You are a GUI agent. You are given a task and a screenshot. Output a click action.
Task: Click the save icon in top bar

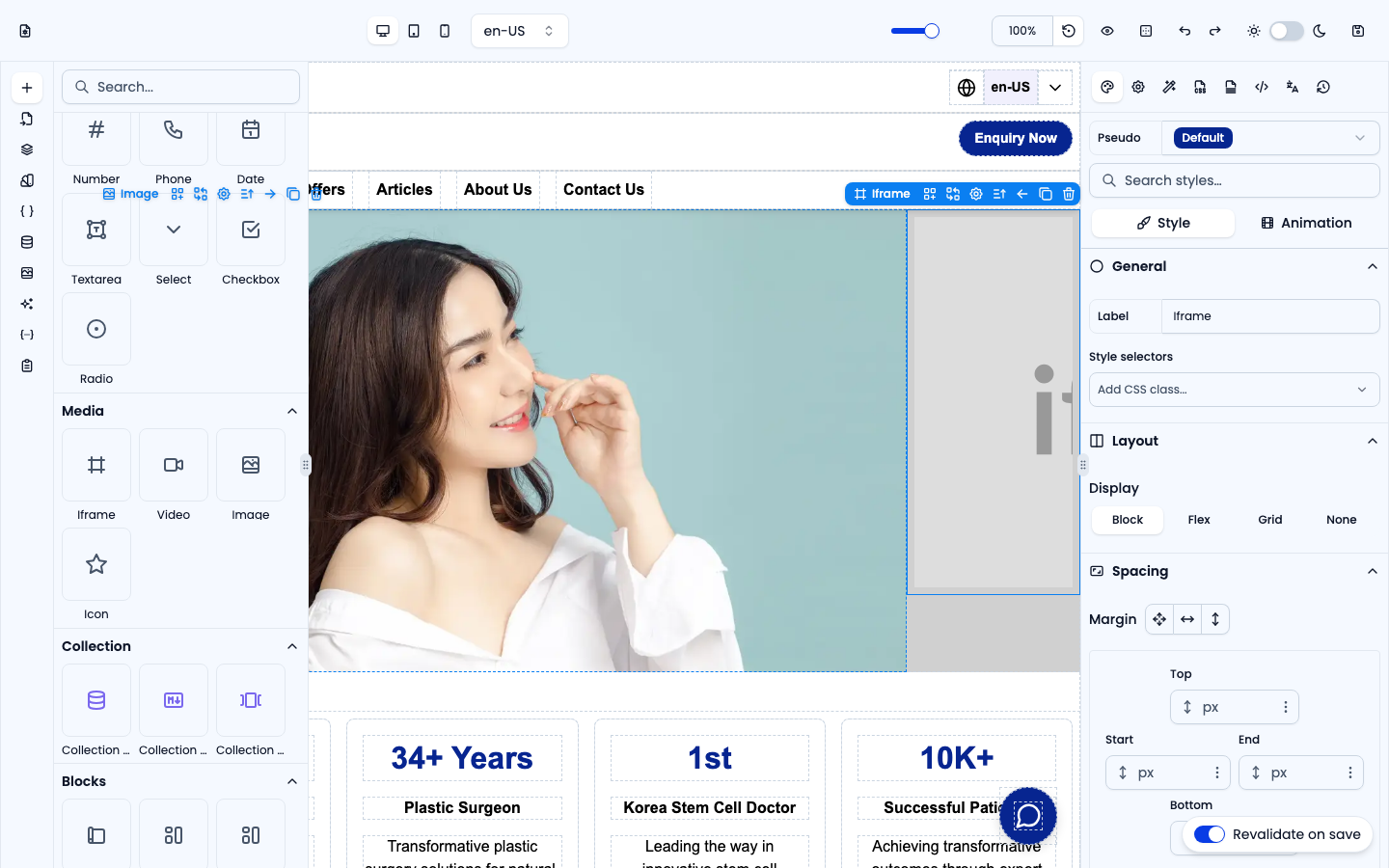[x=1358, y=31]
